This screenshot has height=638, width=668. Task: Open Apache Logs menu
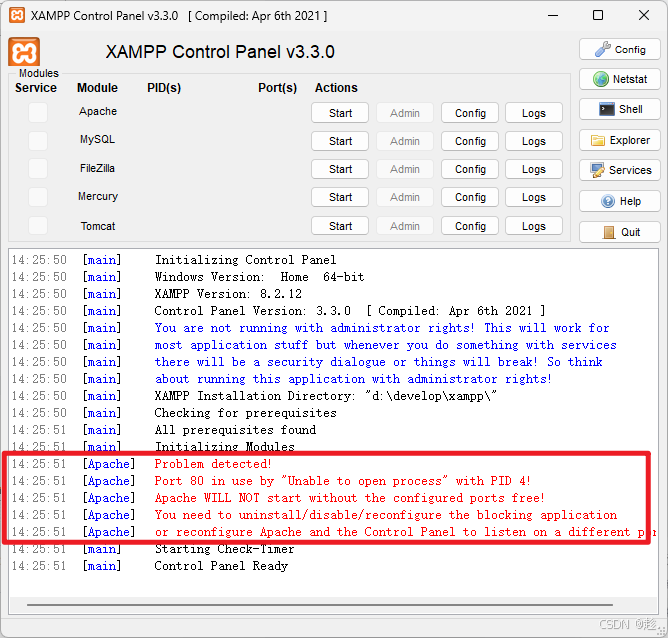[x=534, y=113]
